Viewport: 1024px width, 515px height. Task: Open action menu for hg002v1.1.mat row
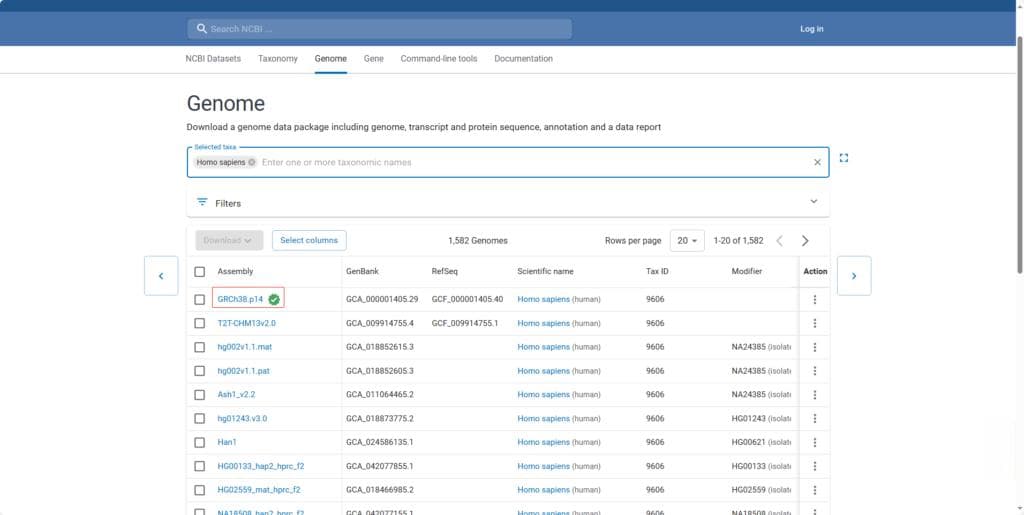tap(814, 347)
